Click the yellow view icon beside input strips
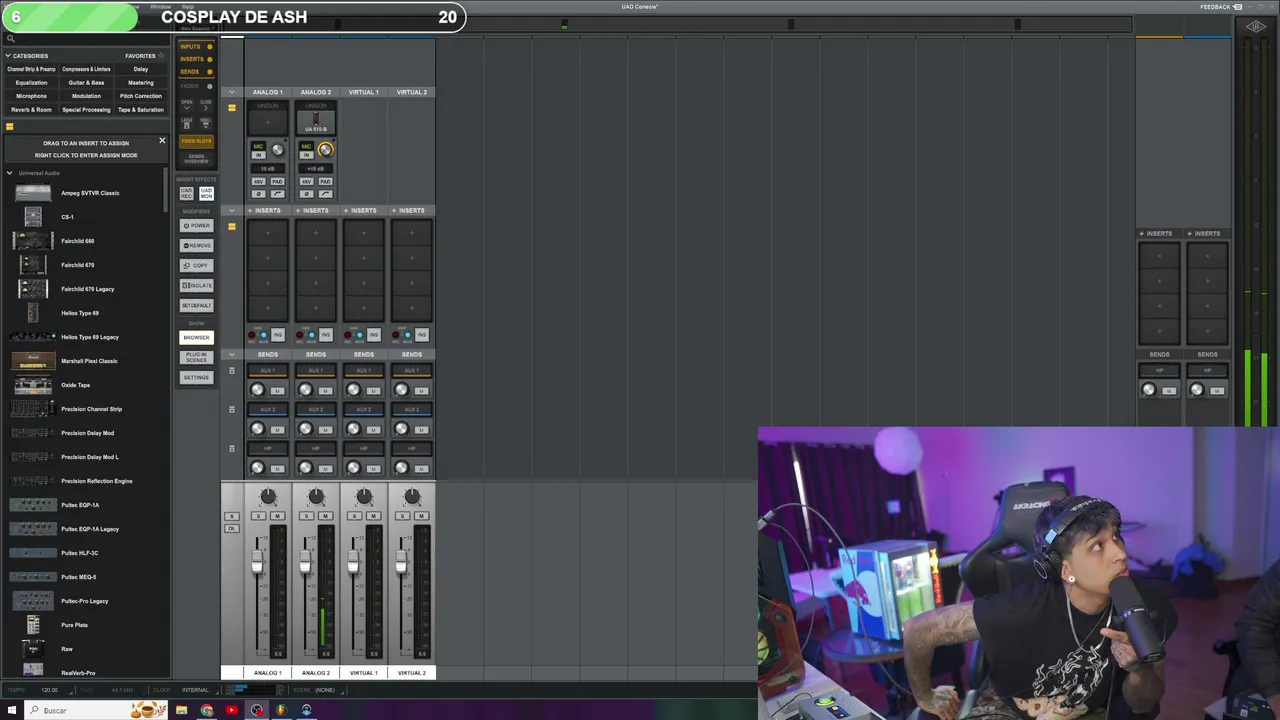1280x720 pixels. coord(232,108)
